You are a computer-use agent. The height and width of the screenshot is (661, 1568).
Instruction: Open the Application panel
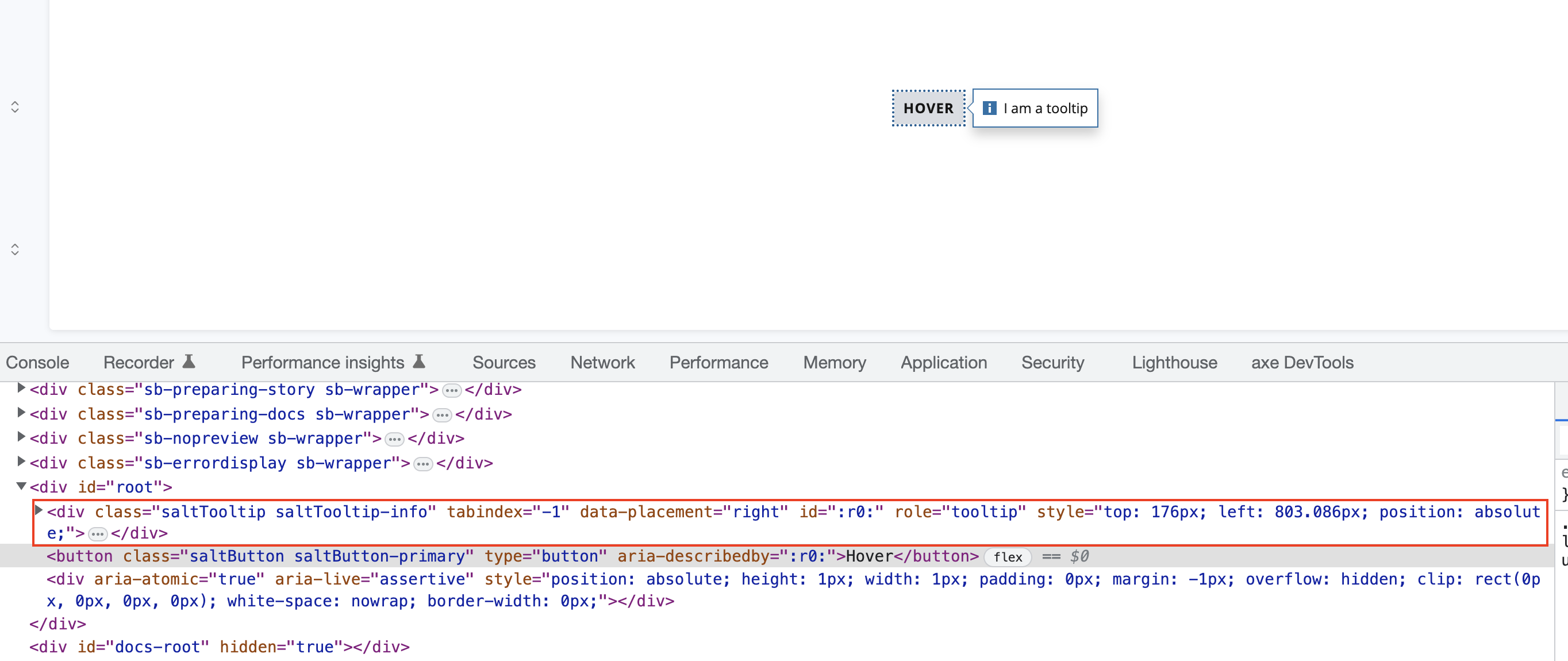(x=943, y=362)
